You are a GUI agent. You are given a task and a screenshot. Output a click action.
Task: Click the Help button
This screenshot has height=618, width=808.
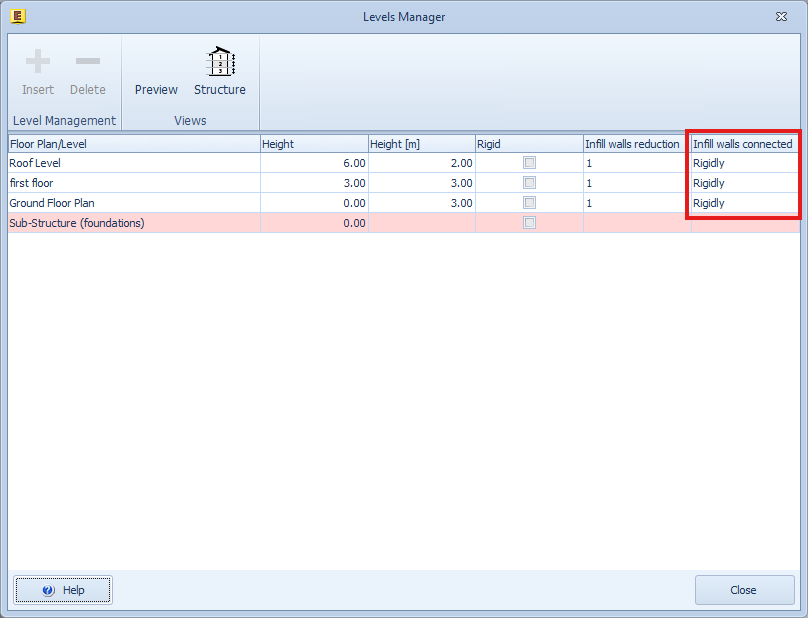tap(63, 590)
